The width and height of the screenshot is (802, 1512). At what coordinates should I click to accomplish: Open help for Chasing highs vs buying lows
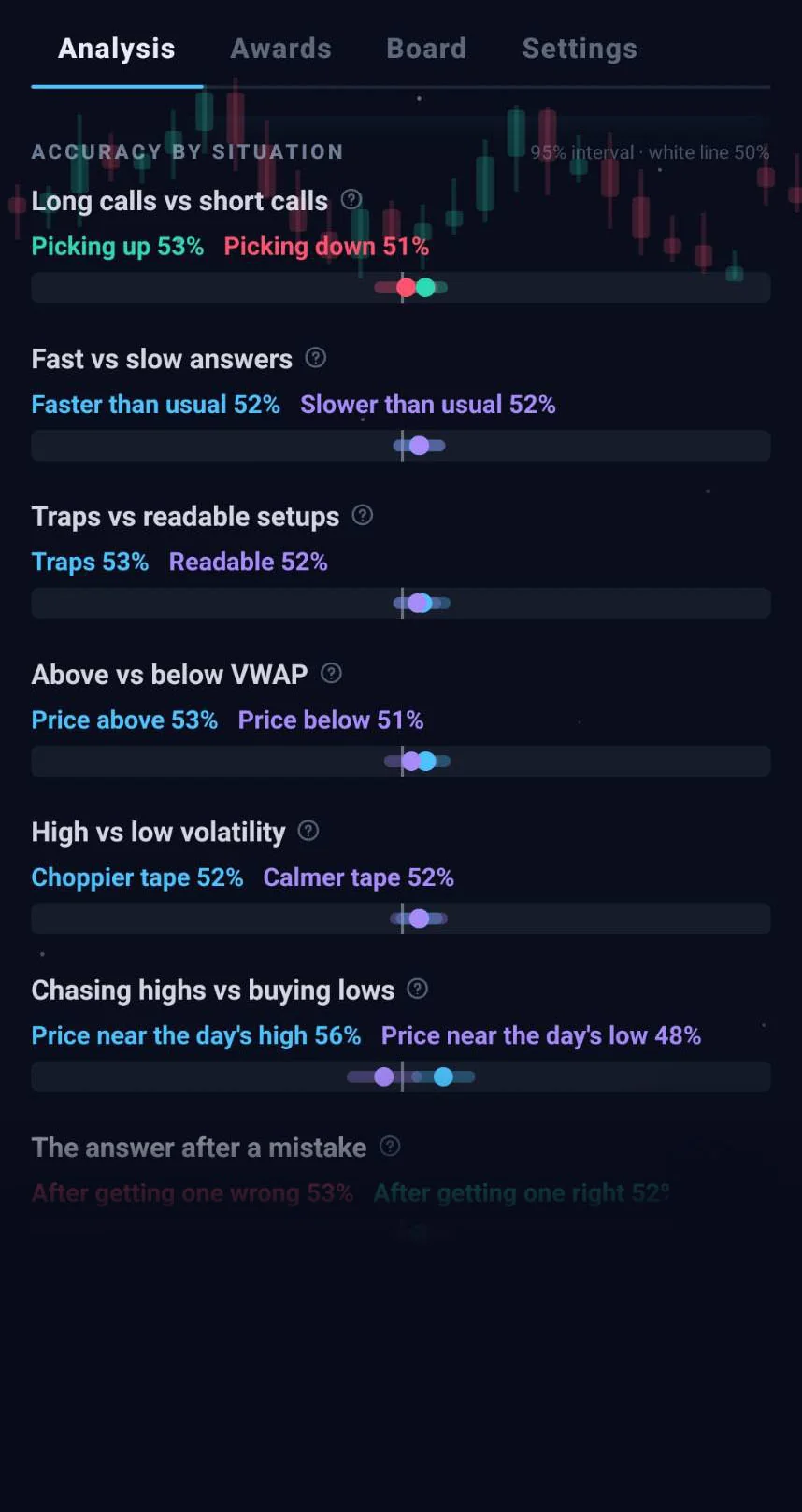pos(418,989)
